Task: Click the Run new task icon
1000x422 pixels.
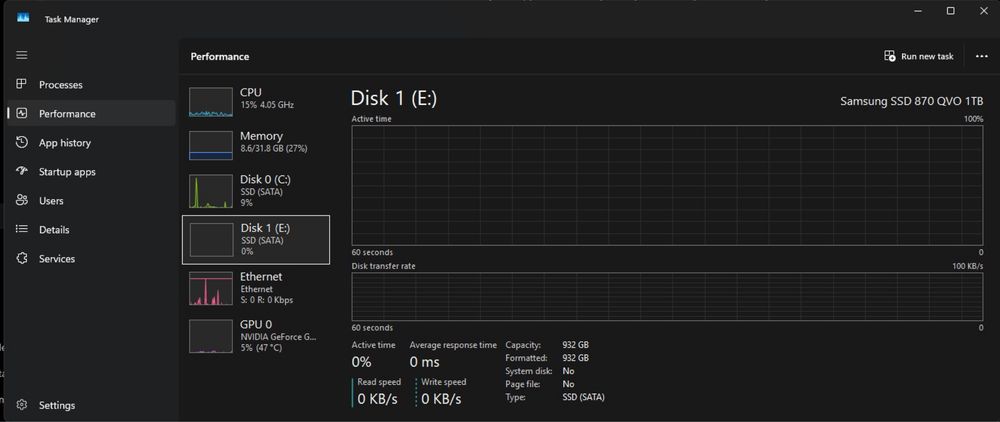Action: point(890,56)
